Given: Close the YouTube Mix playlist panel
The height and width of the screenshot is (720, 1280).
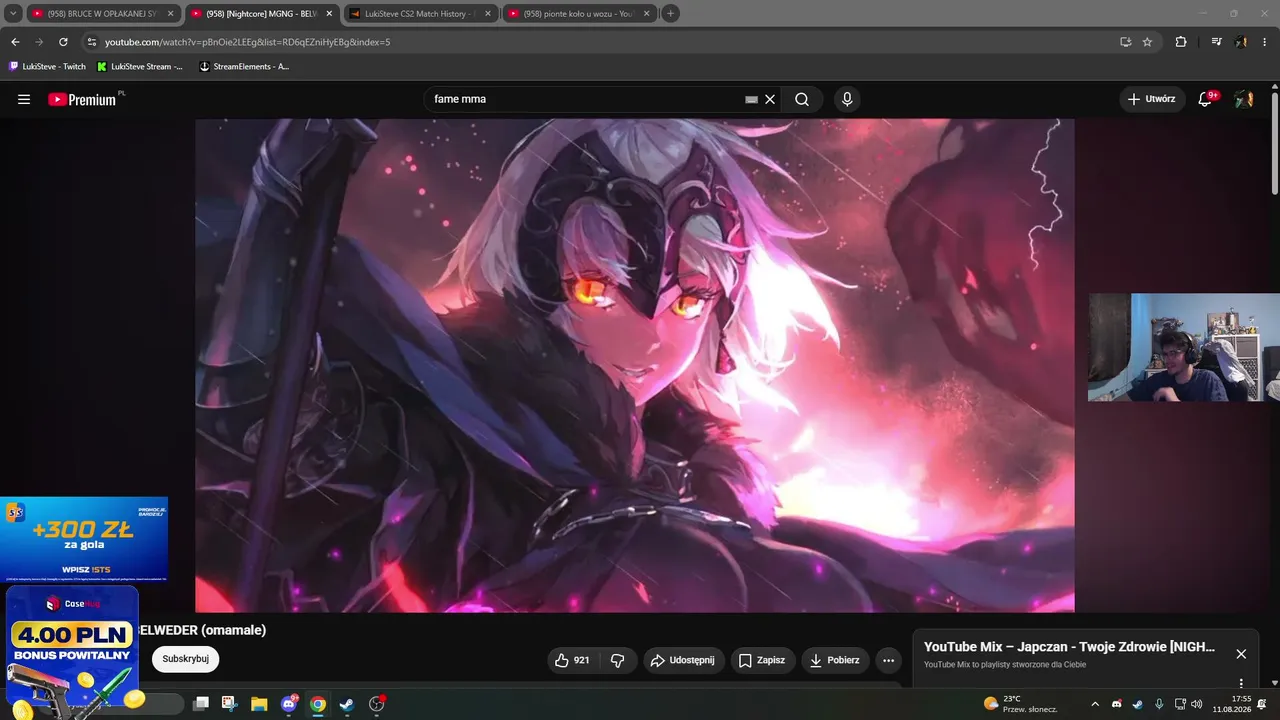Looking at the screenshot, I should coord(1241,654).
